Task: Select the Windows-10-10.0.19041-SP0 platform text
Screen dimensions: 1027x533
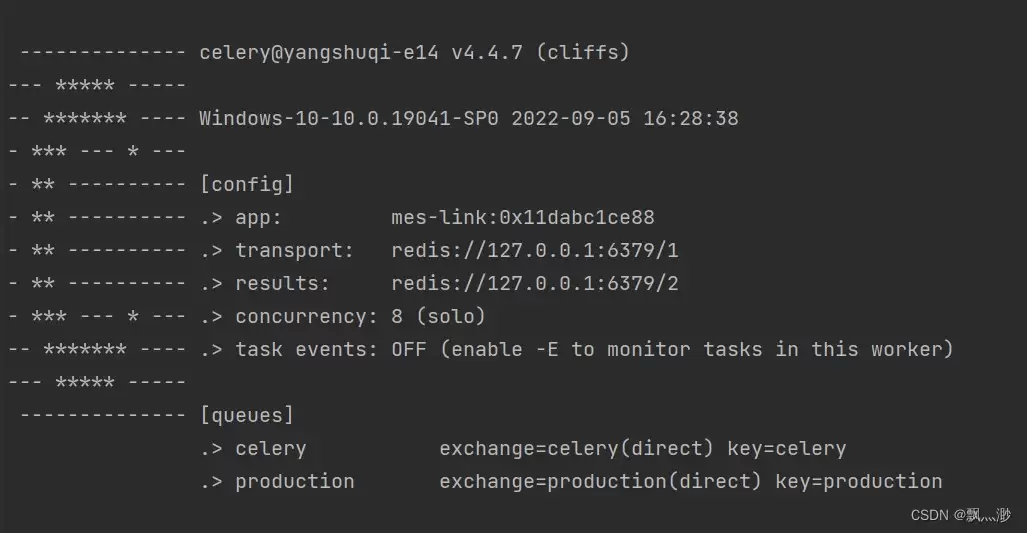Action: tap(349, 119)
